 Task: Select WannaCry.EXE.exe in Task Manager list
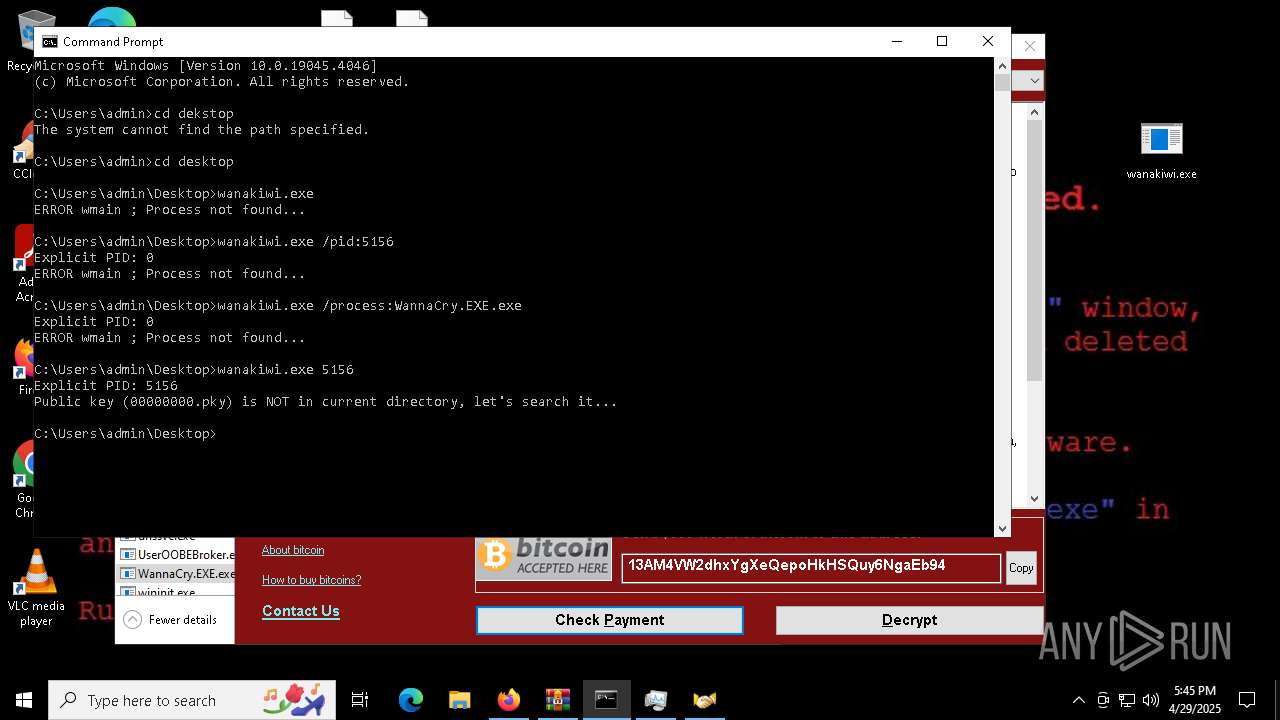[177, 574]
